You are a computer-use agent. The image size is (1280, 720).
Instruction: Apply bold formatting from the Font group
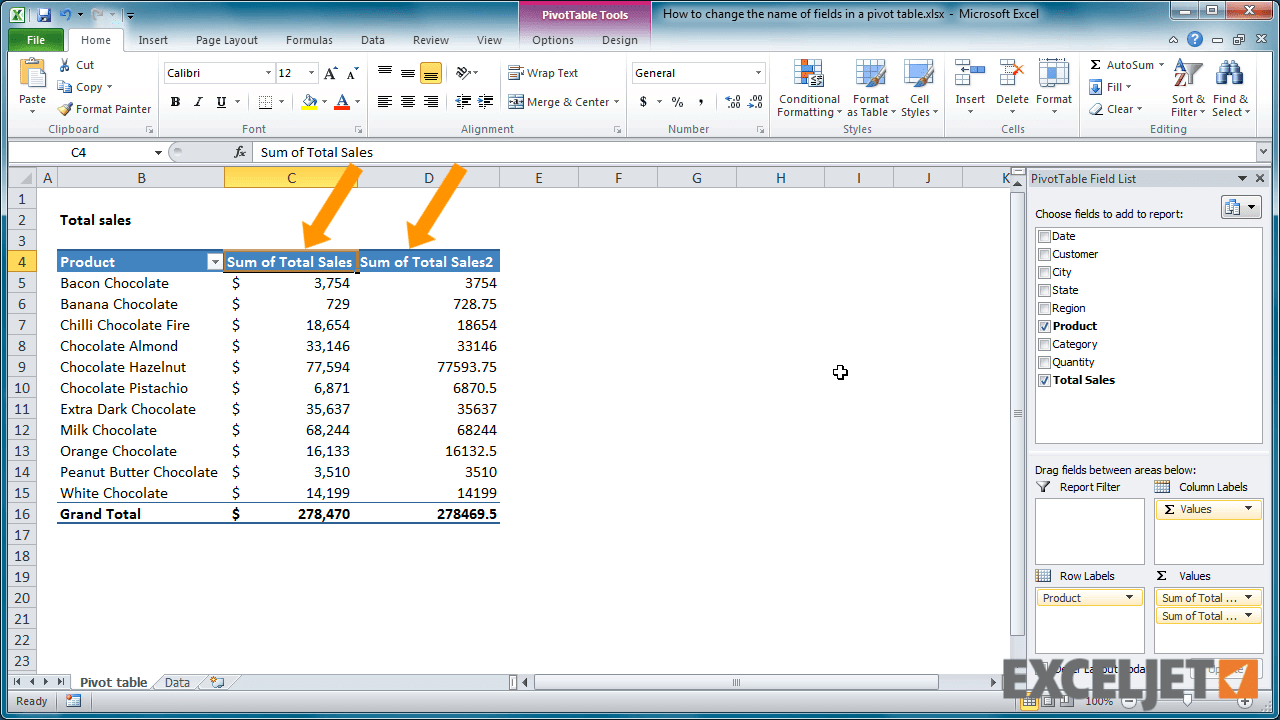(x=175, y=102)
